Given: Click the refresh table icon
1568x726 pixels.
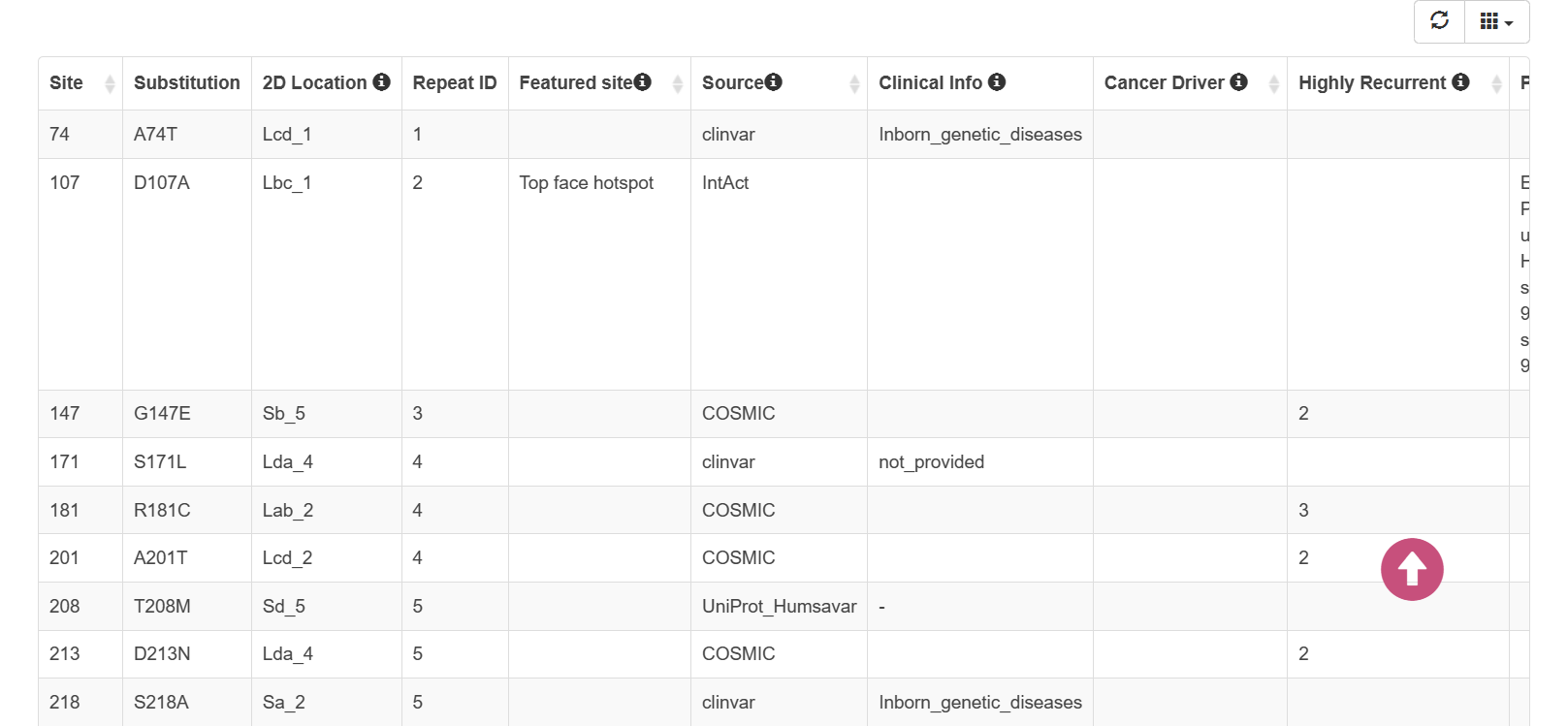Looking at the screenshot, I should tap(1439, 20).
